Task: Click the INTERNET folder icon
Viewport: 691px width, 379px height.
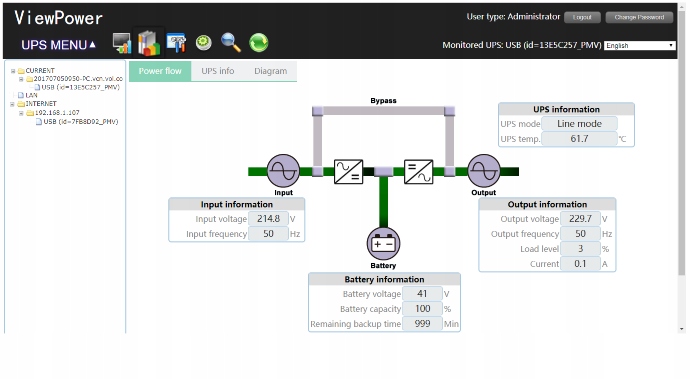Action: click(21, 104)
